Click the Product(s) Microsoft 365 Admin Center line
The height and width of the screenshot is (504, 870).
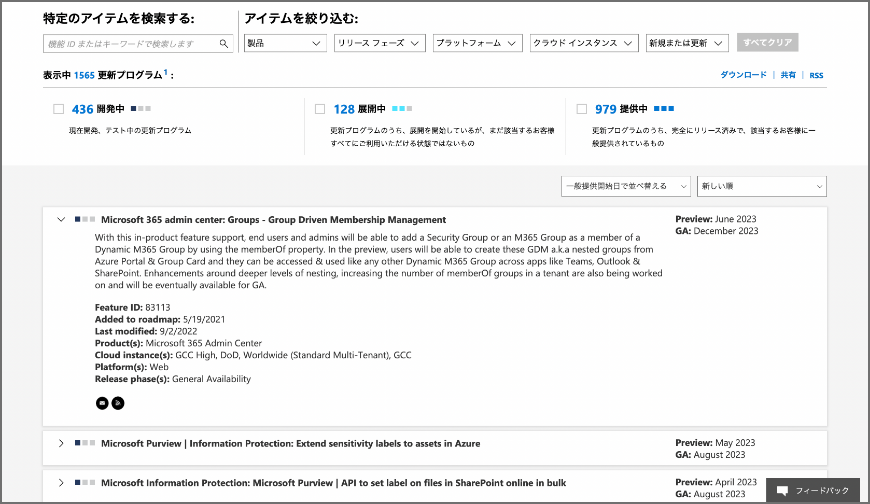pos(178,344)
